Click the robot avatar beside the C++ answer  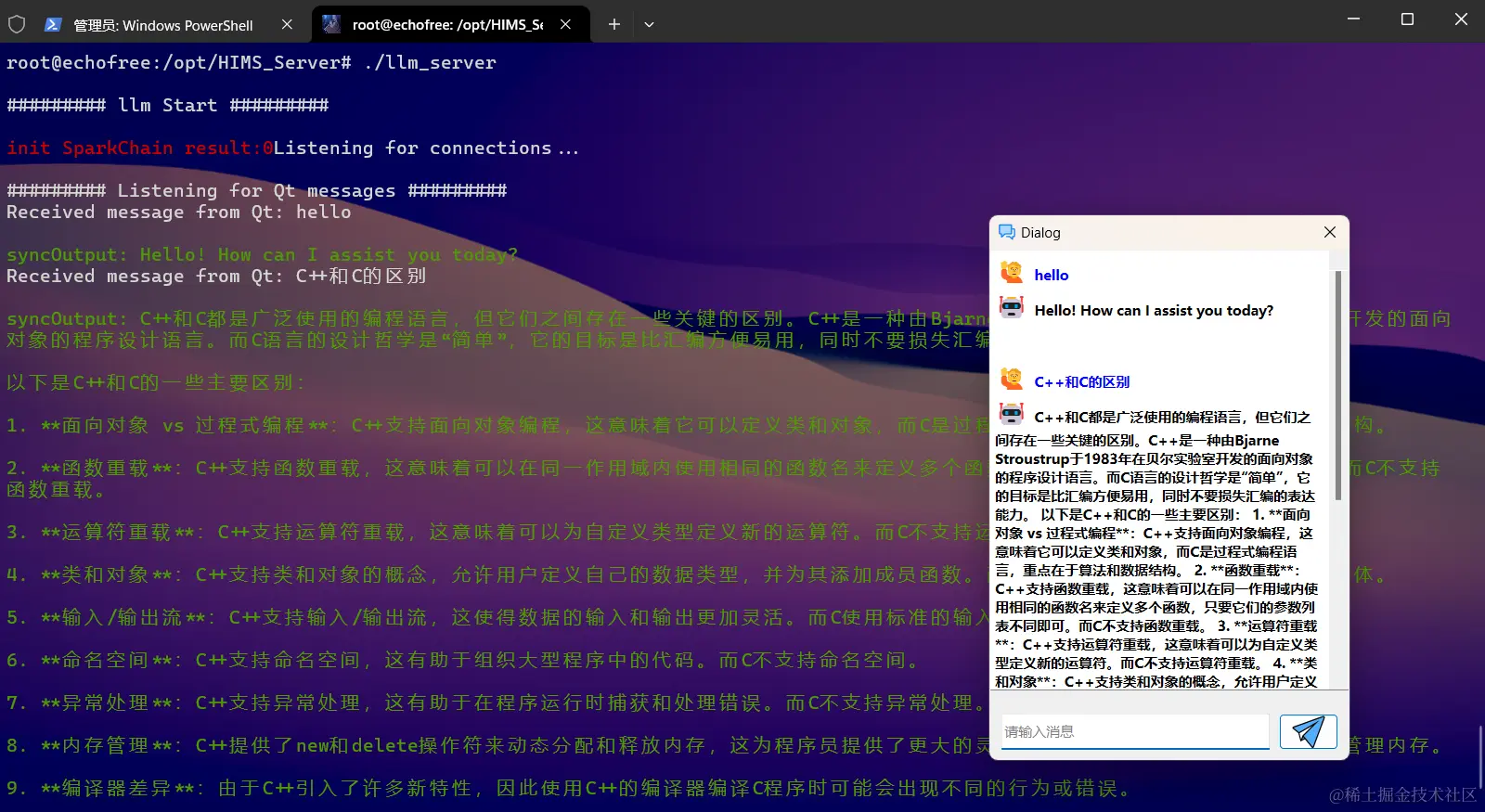pyautogui.click(x=1012, y=414)
